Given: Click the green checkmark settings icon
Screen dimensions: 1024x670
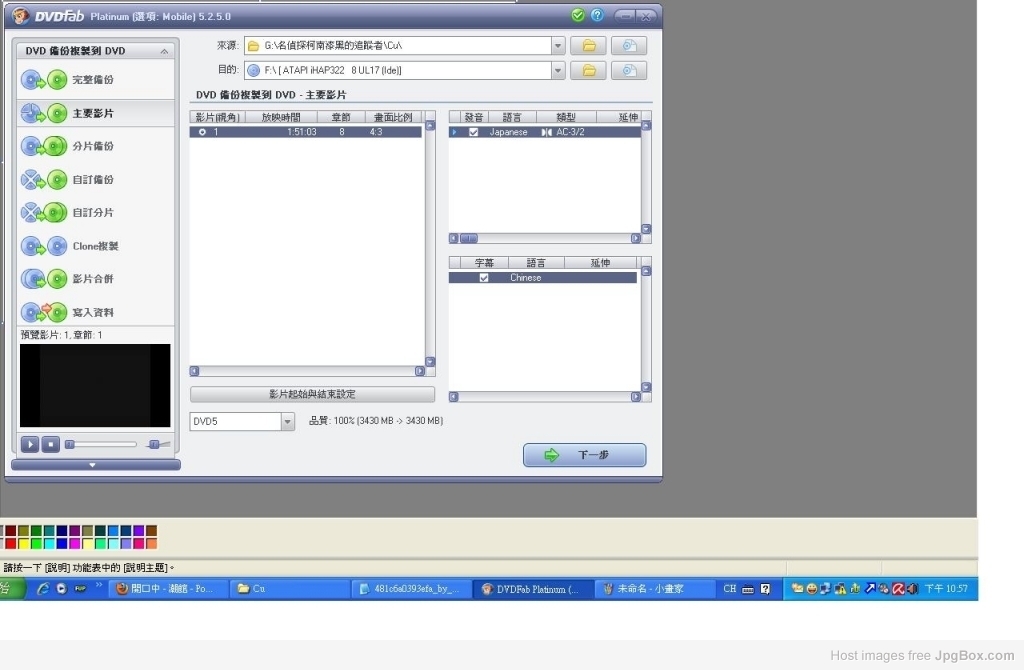Looking at the screenshot, I should [578, 16].
